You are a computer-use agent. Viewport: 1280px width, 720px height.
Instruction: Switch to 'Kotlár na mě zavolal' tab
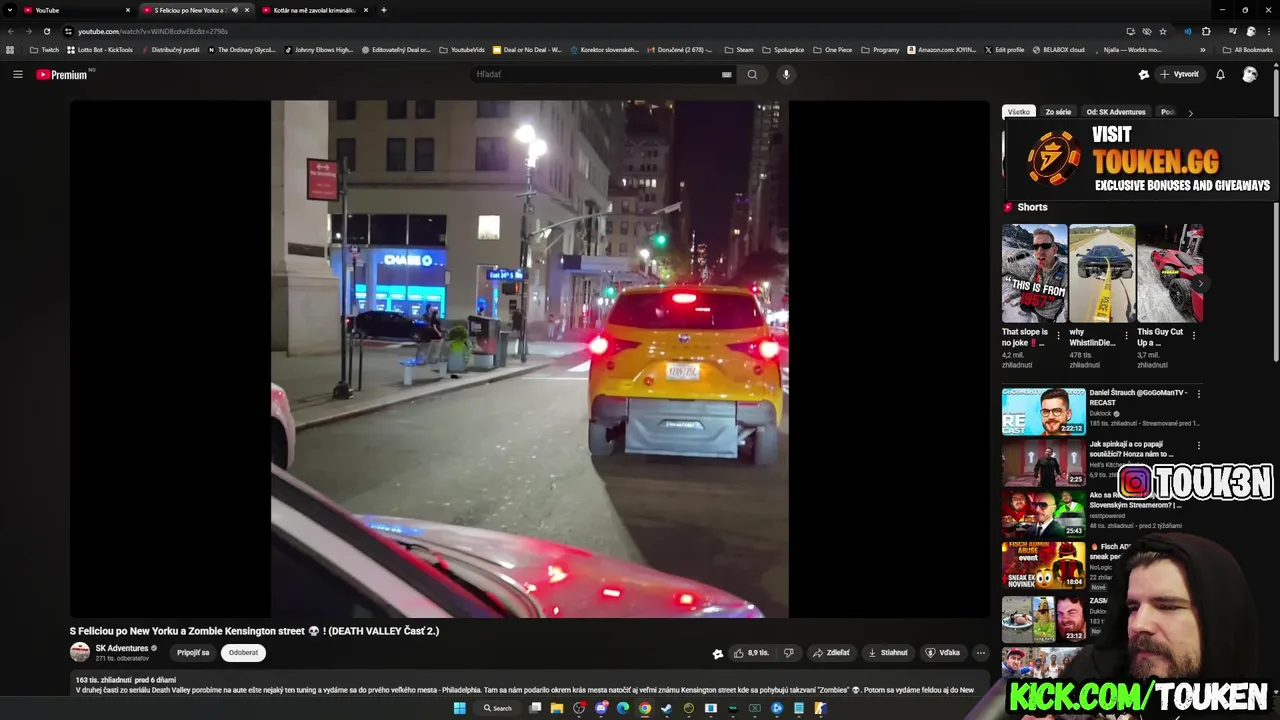313,10
